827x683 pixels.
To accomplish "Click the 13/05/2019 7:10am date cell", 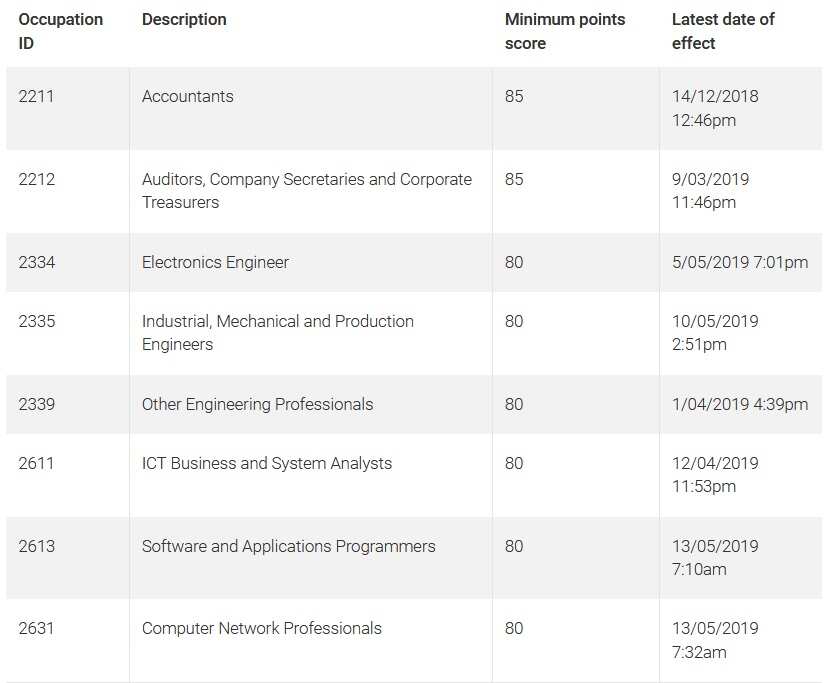I will coord(715,557).
